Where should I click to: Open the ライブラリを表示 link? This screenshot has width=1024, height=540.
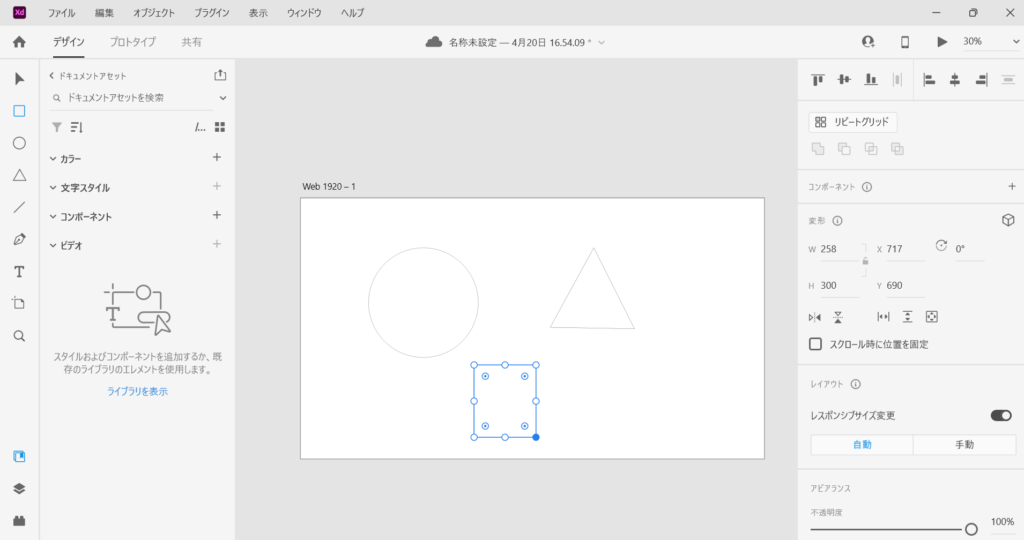137,392
